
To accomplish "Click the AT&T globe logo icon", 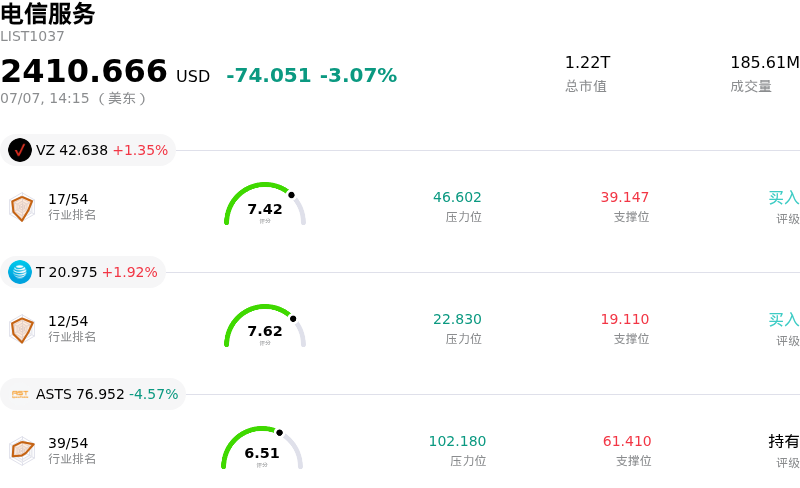I will pyautogui.click(x=20, y=272).
